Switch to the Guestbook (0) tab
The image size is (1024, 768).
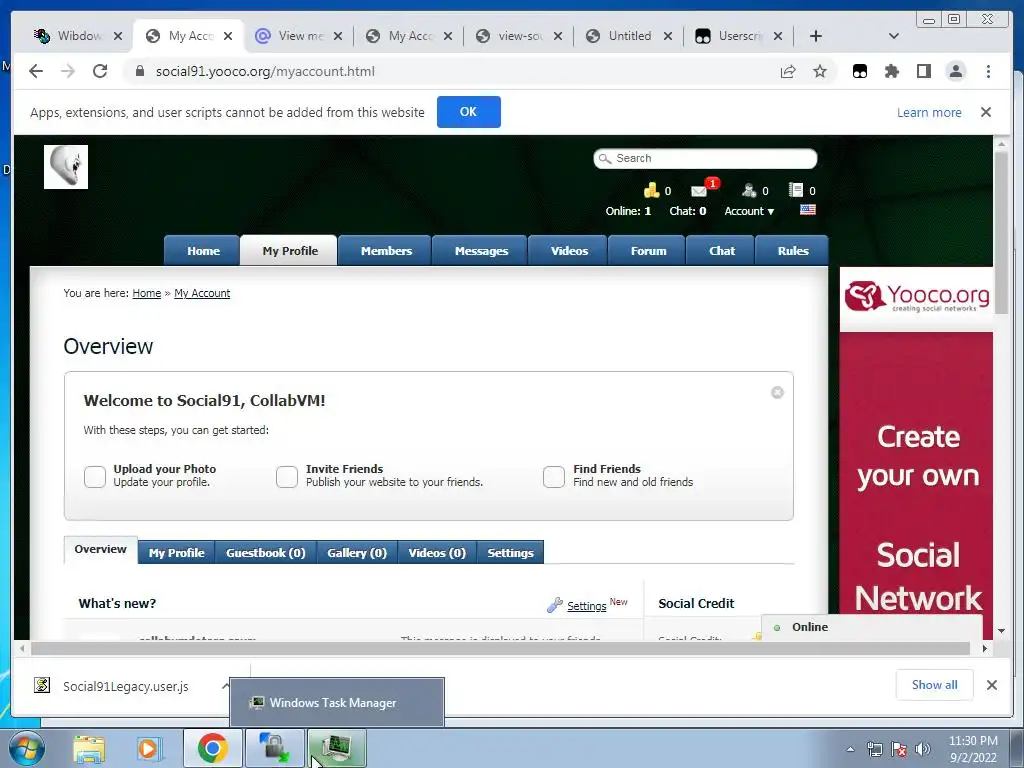click(x=266, y=552)
